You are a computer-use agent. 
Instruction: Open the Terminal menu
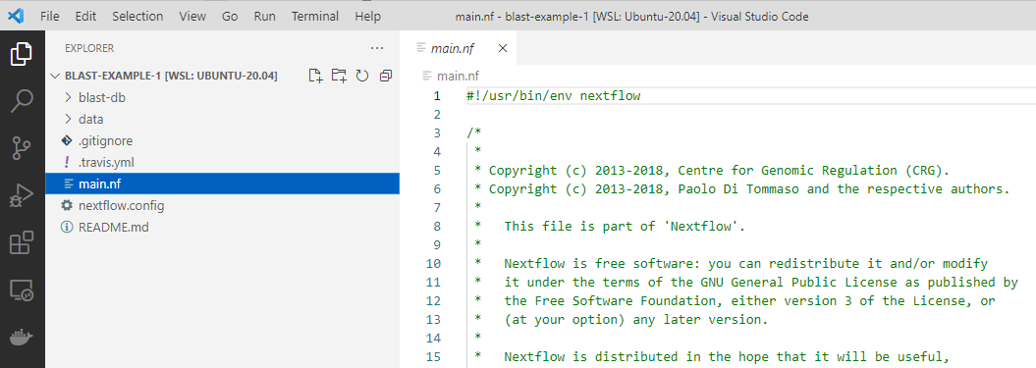(315, 17)
